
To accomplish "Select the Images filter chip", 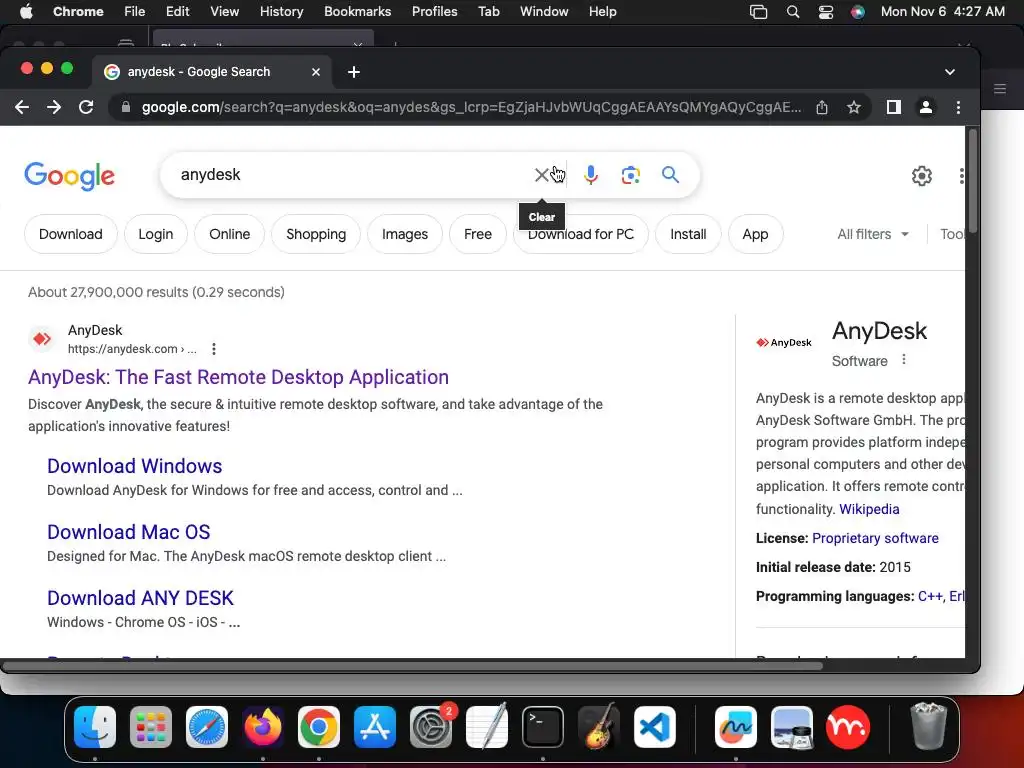I will pyautogui.click(x=405, y=234).
